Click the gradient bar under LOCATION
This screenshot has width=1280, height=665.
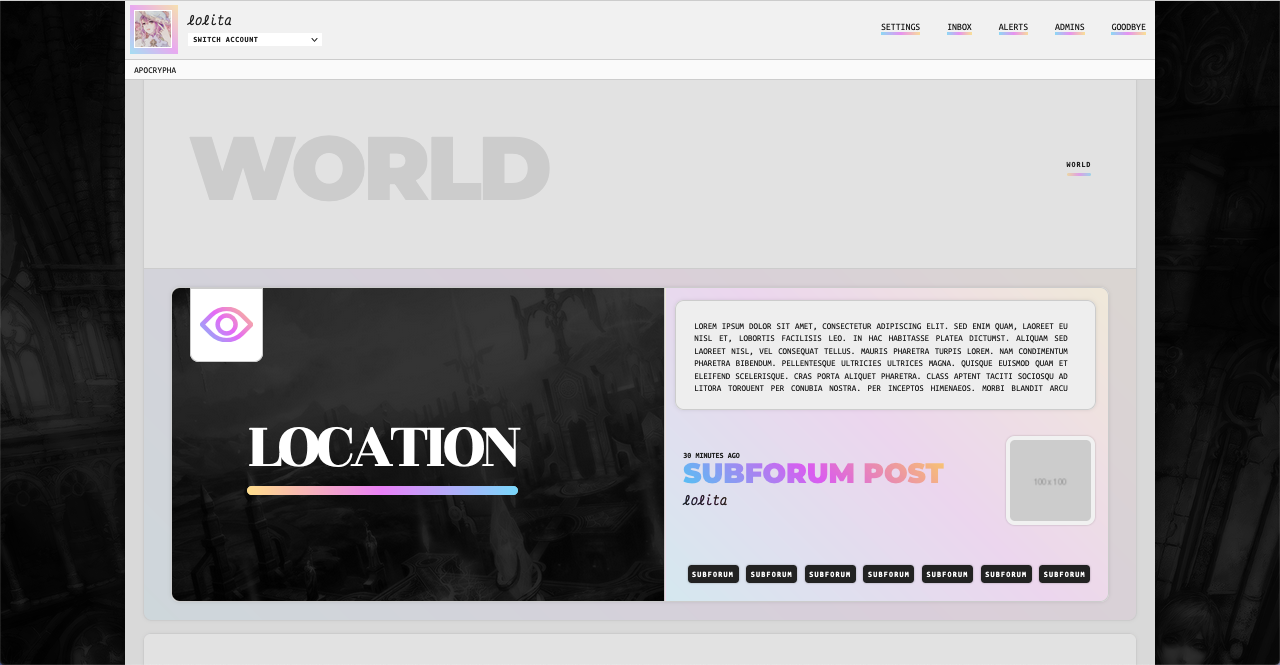382,490
